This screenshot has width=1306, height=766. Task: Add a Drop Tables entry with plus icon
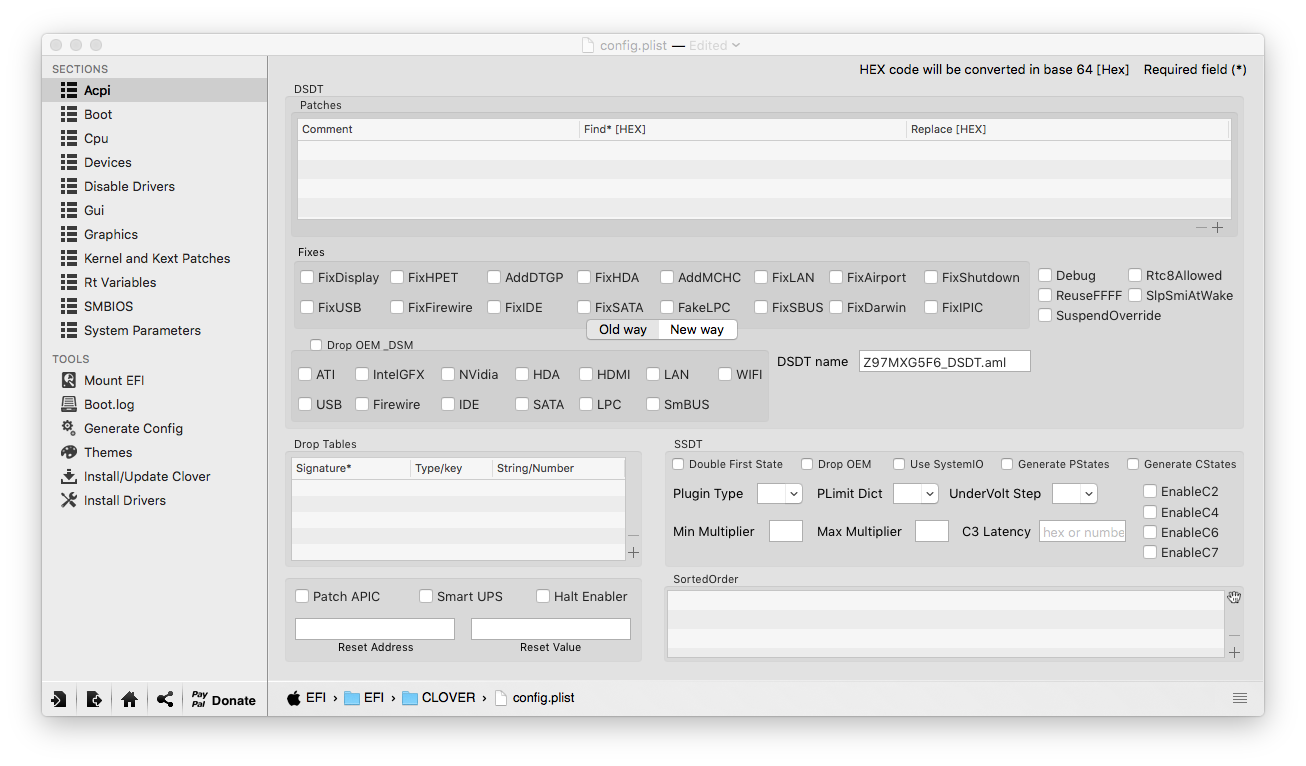(x=633, y=552)
